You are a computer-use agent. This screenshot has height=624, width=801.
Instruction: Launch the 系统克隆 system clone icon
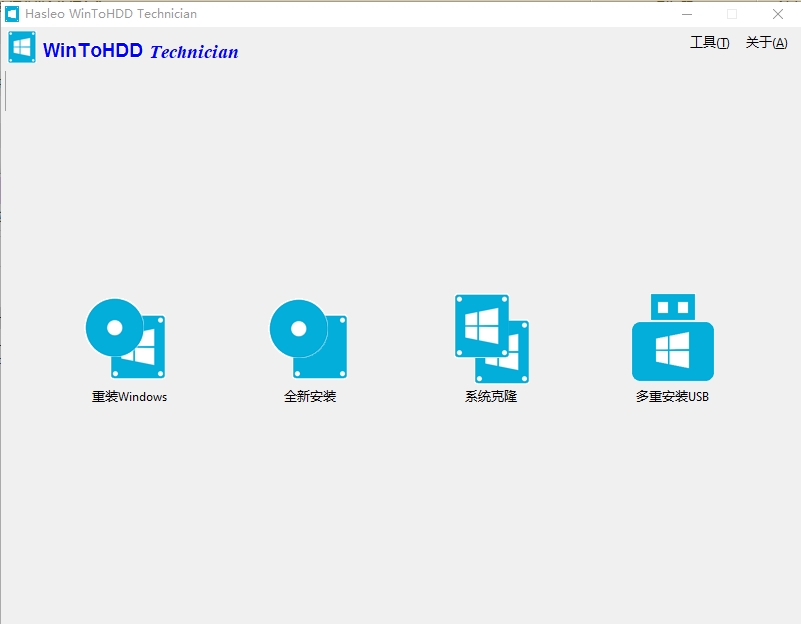pyautogui.click(x=492, y=339)
